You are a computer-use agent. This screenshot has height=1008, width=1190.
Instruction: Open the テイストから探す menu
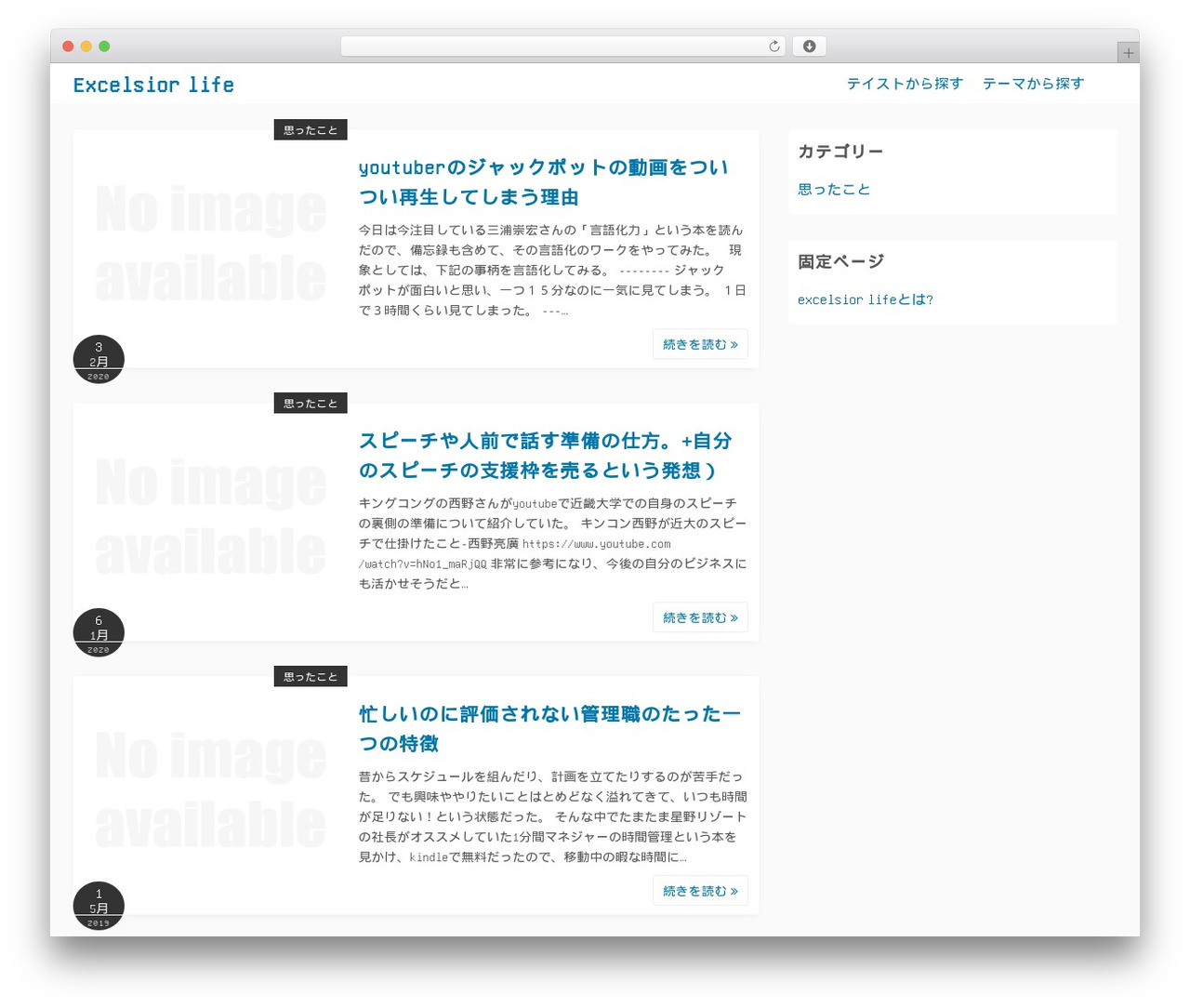point(905,84)
